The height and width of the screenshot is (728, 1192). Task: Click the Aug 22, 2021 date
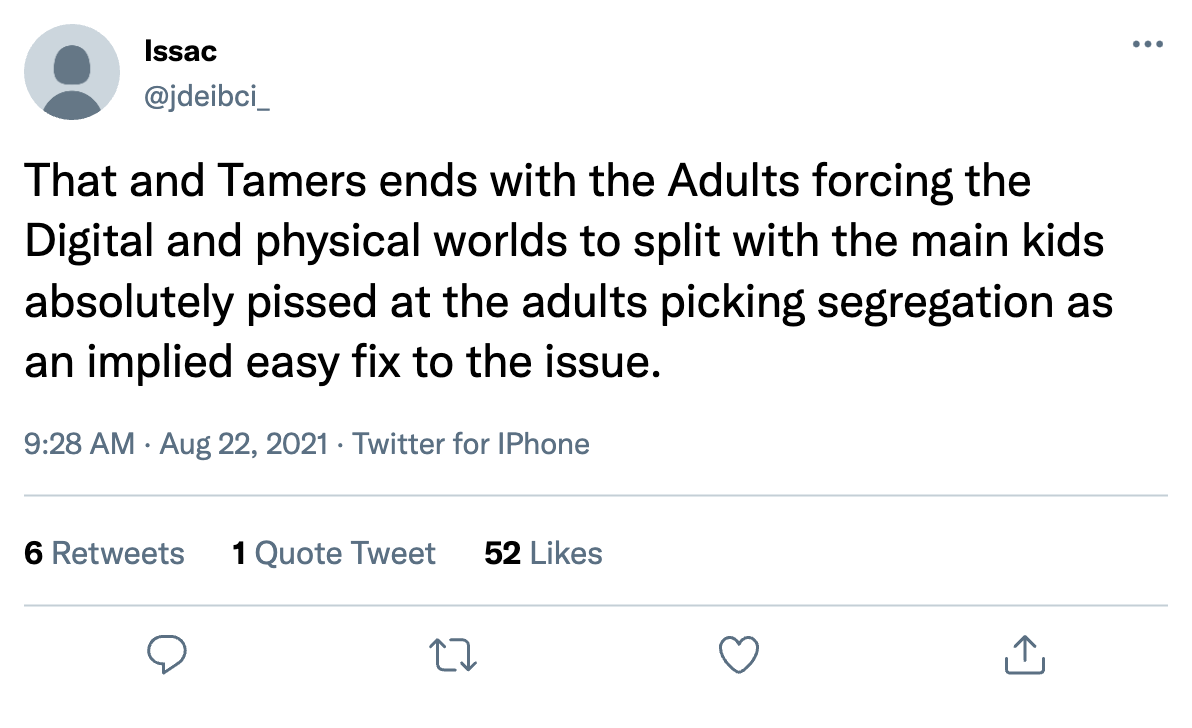pos(243,444)
